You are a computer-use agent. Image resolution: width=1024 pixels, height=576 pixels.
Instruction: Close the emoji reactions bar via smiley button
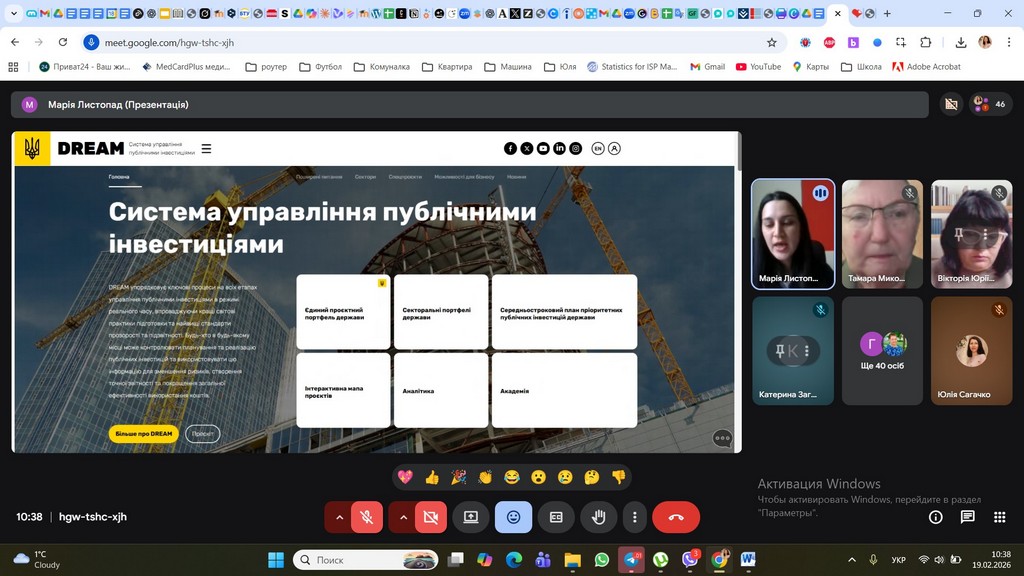[x=513, y=517]
